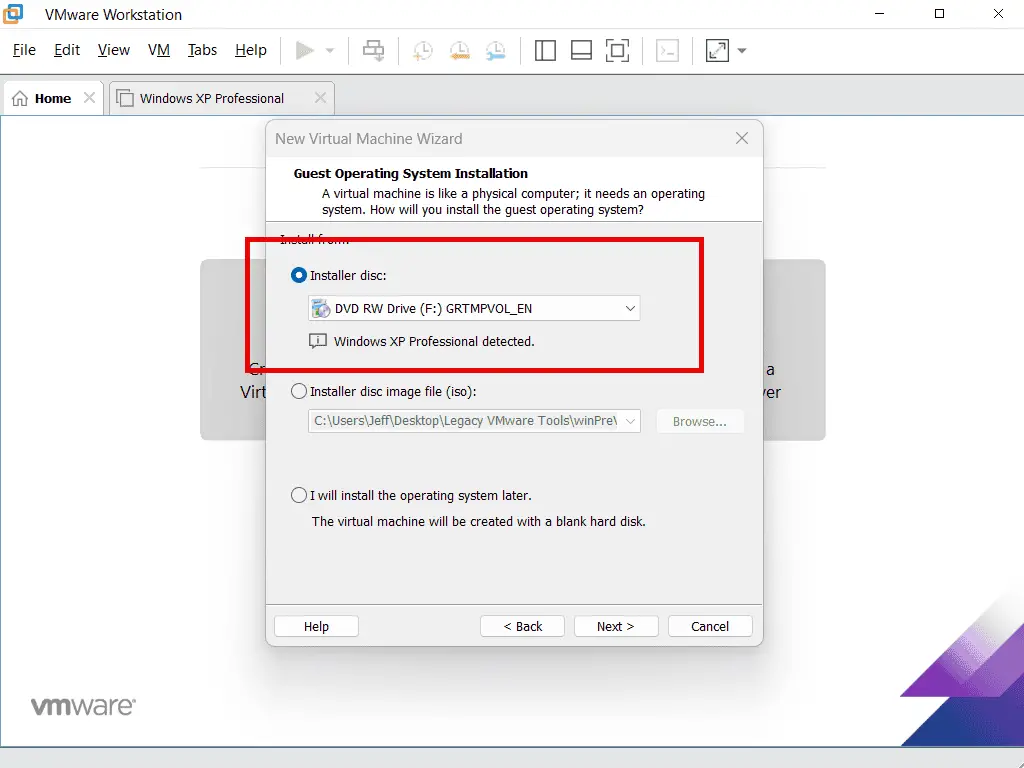Click the Windows XP Professional tab VM icon

125,98
